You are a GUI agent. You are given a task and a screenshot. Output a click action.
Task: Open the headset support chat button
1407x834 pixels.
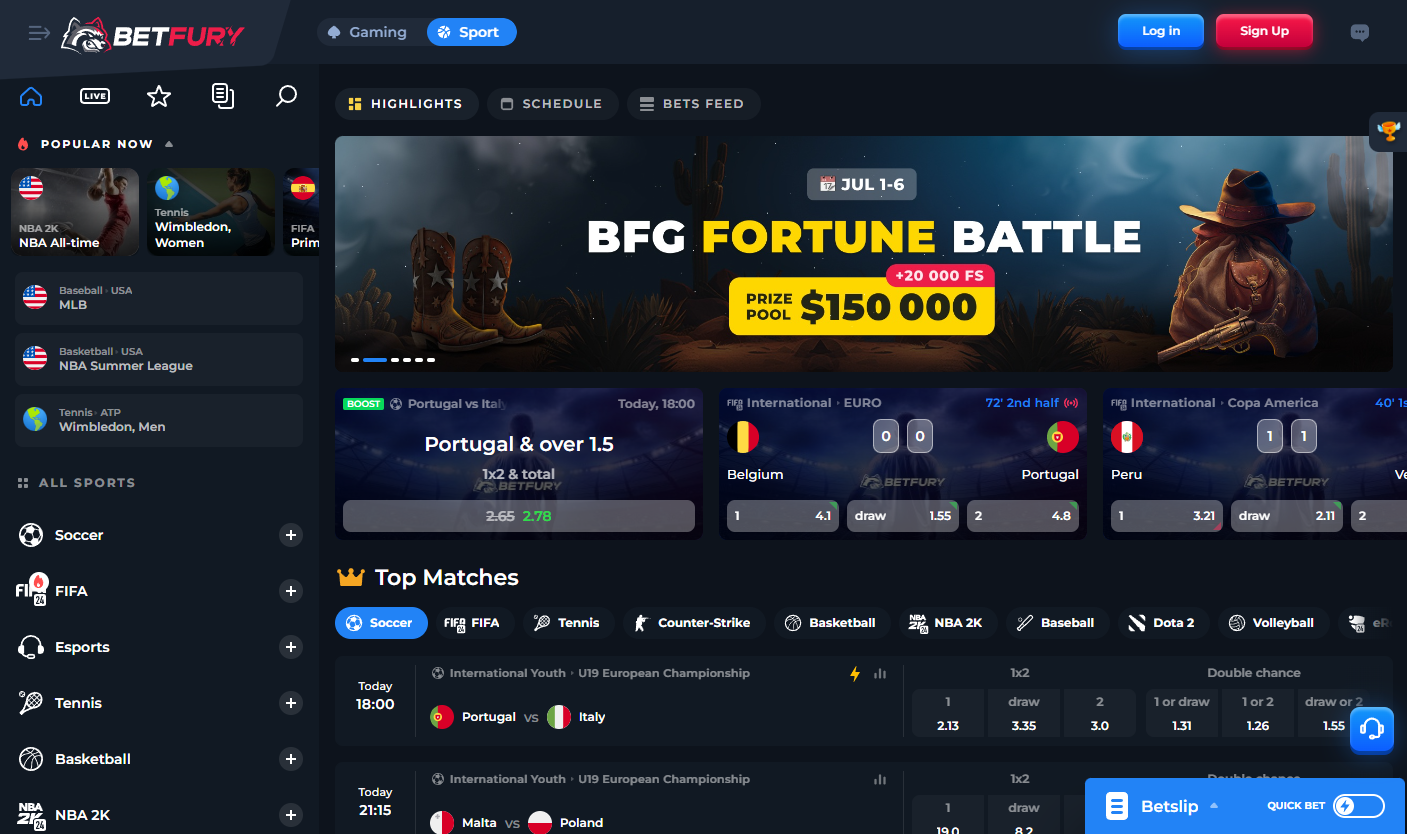tap(1372, 729)
